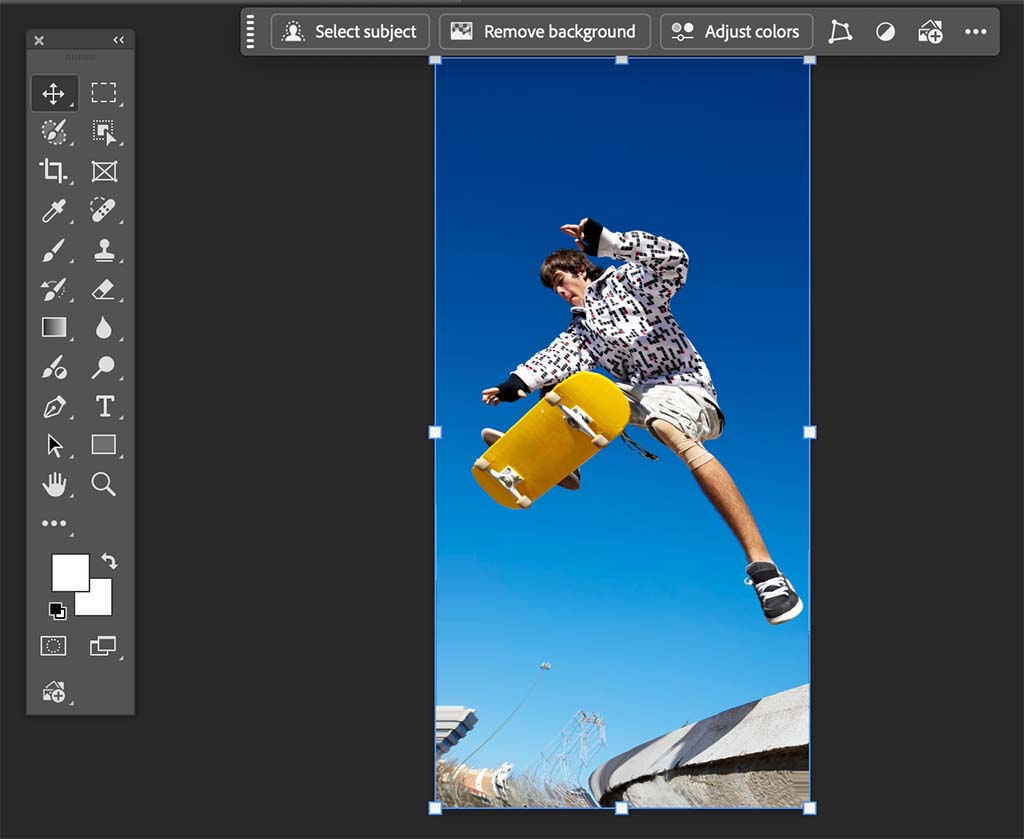The image size is (1024, 839).
Task: Open the Generate Image tool in the tools panel
Action: pyautogui.click(x=54, y=691)
